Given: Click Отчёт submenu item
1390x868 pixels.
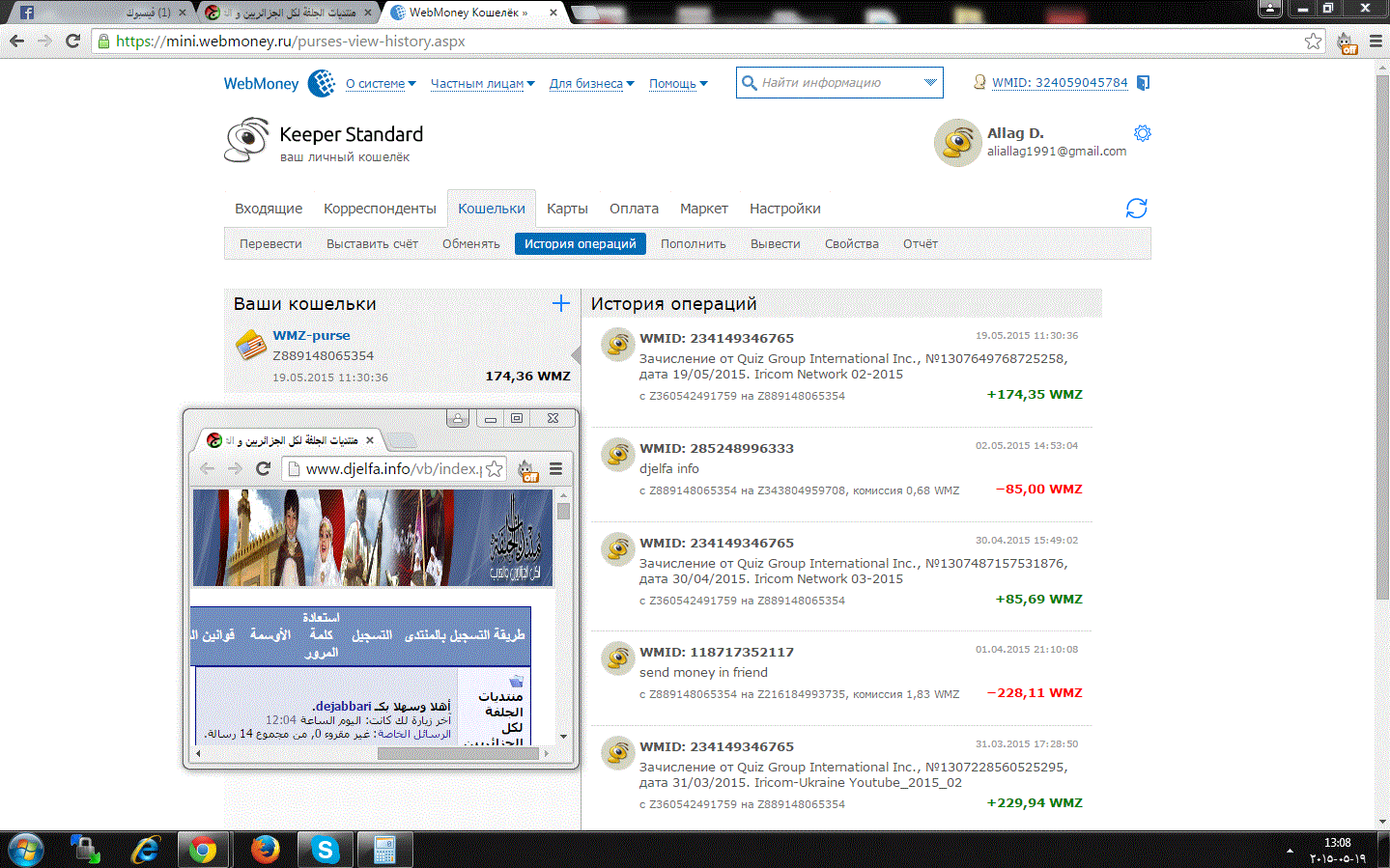Looking at the screenshot, I should coord(921,244).
